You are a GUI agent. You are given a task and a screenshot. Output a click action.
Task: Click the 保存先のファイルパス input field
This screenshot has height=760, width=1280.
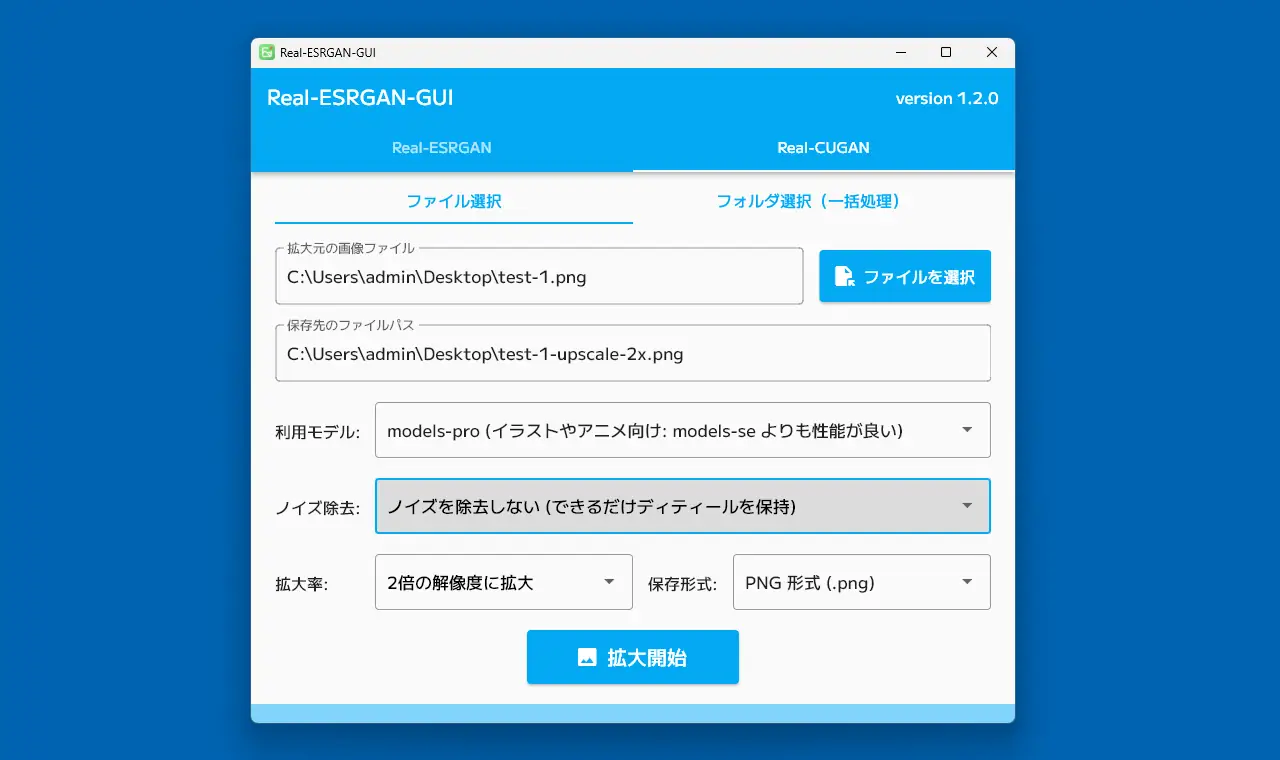tap(633, 353)
